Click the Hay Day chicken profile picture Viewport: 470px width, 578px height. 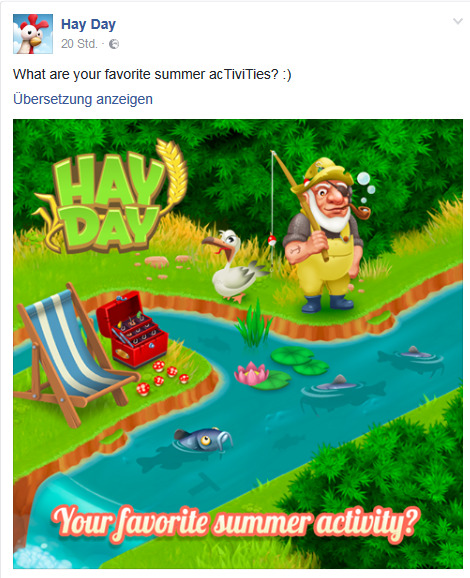pos(33,34)
